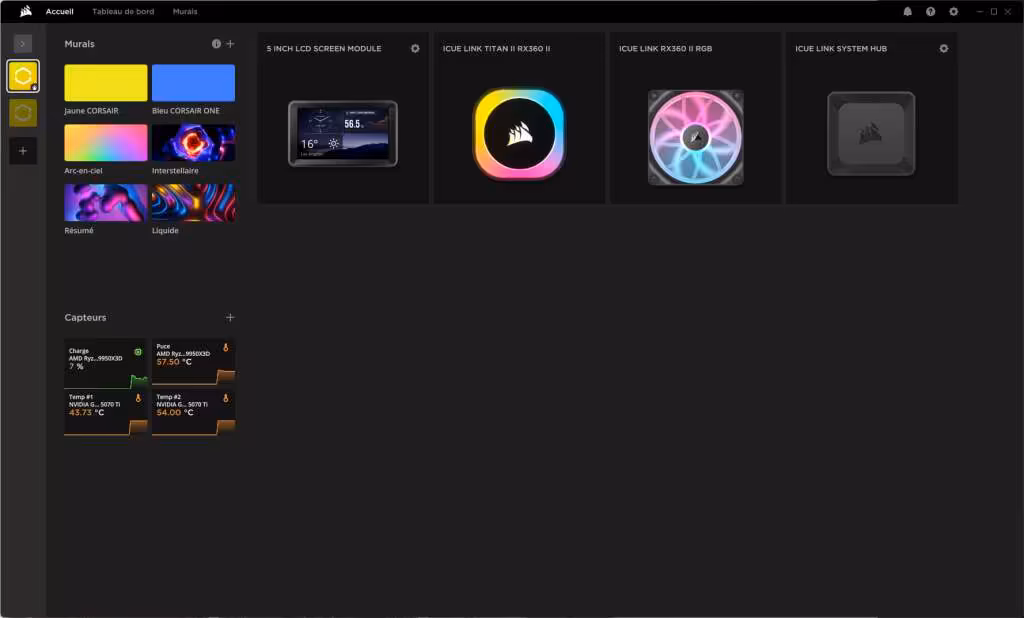Select the highlighted yellow hexagon profile
1024x618 pixels.
[23, 76]
